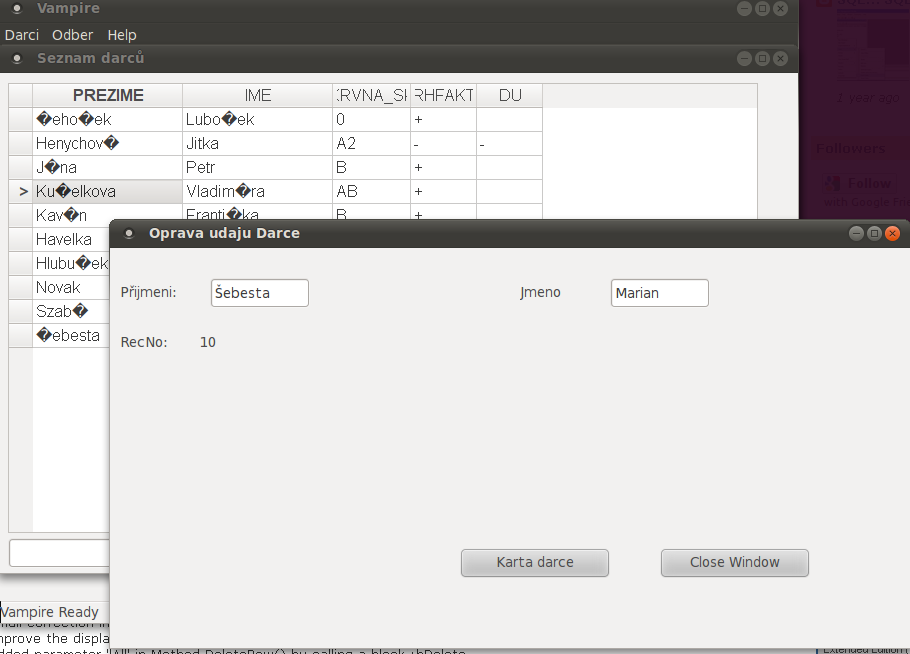Viewport: 910px width, 654px height.
Task: Open the Help menu
Action: tap(122, 35)
